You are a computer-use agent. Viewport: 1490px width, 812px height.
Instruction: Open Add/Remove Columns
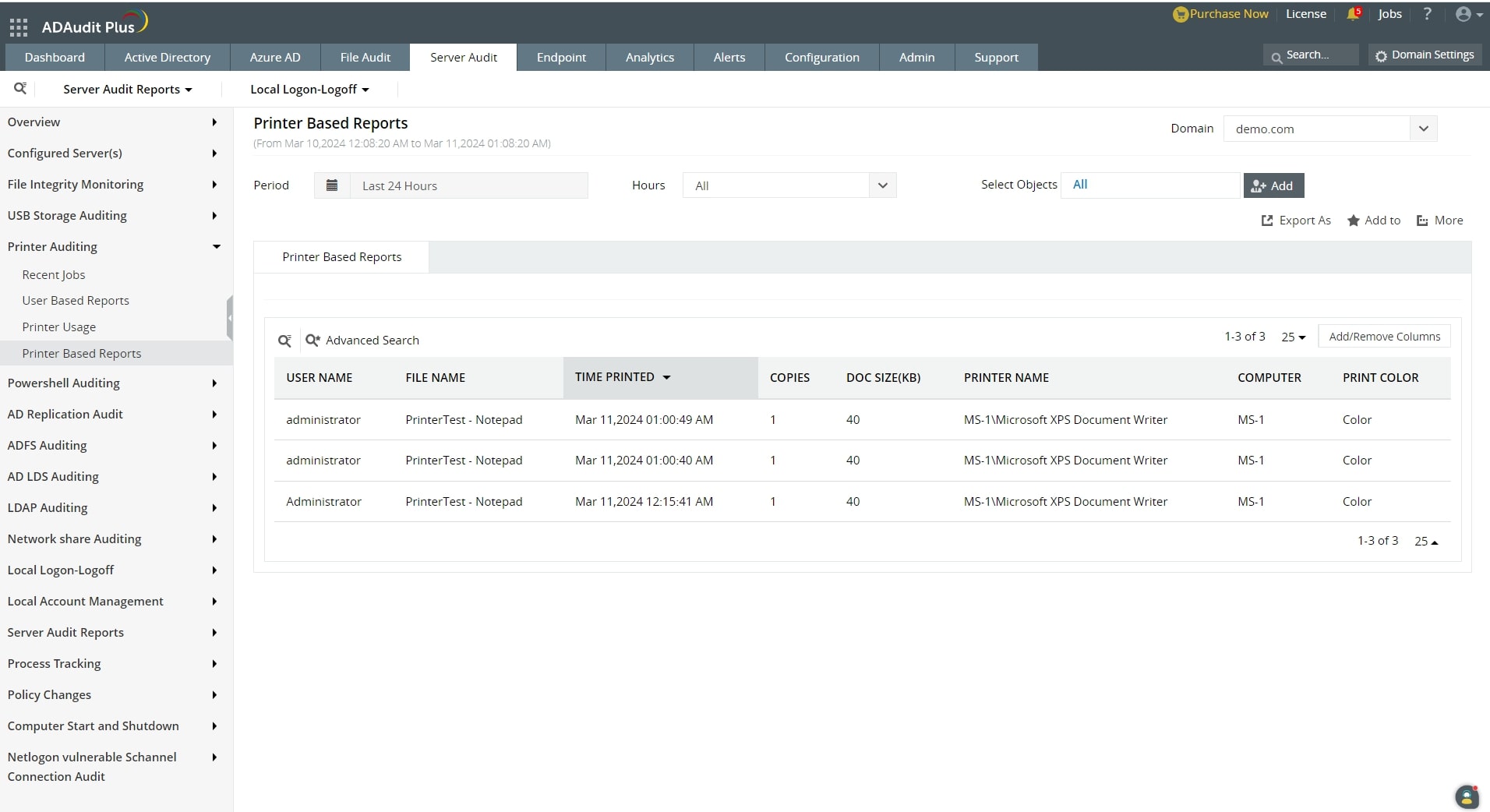[x=1384, y=337]
